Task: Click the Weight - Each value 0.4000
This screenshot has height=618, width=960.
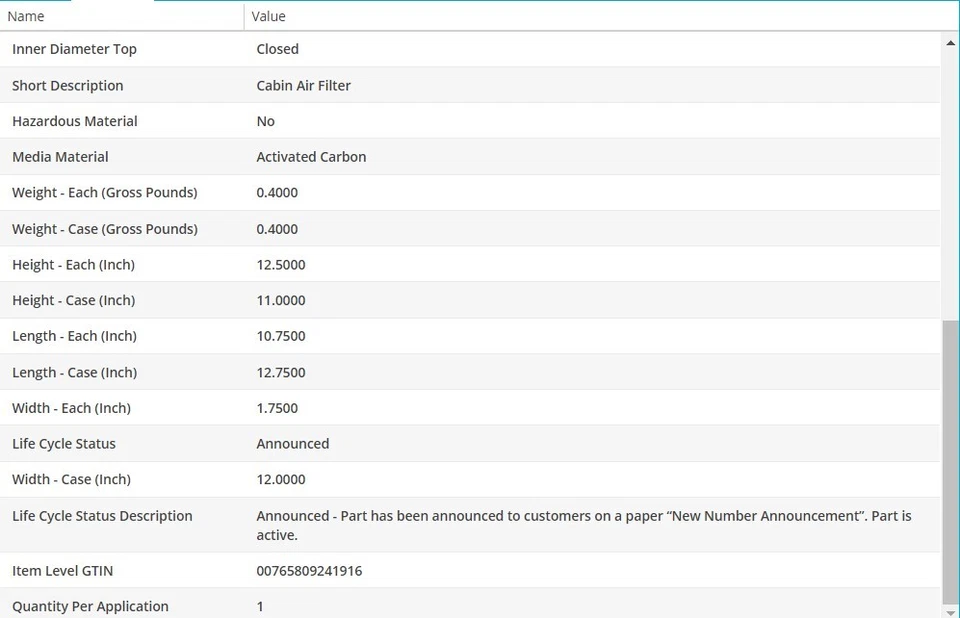Action: pos(277,192)
